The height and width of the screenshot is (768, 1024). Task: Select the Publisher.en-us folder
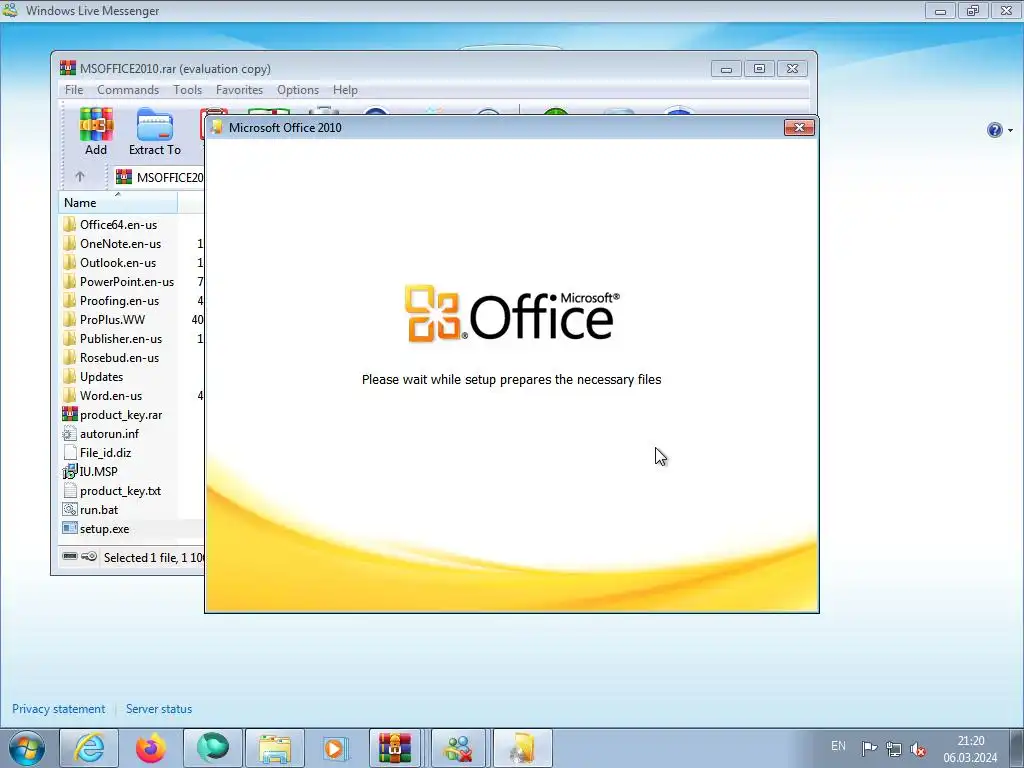pos(121,338)
